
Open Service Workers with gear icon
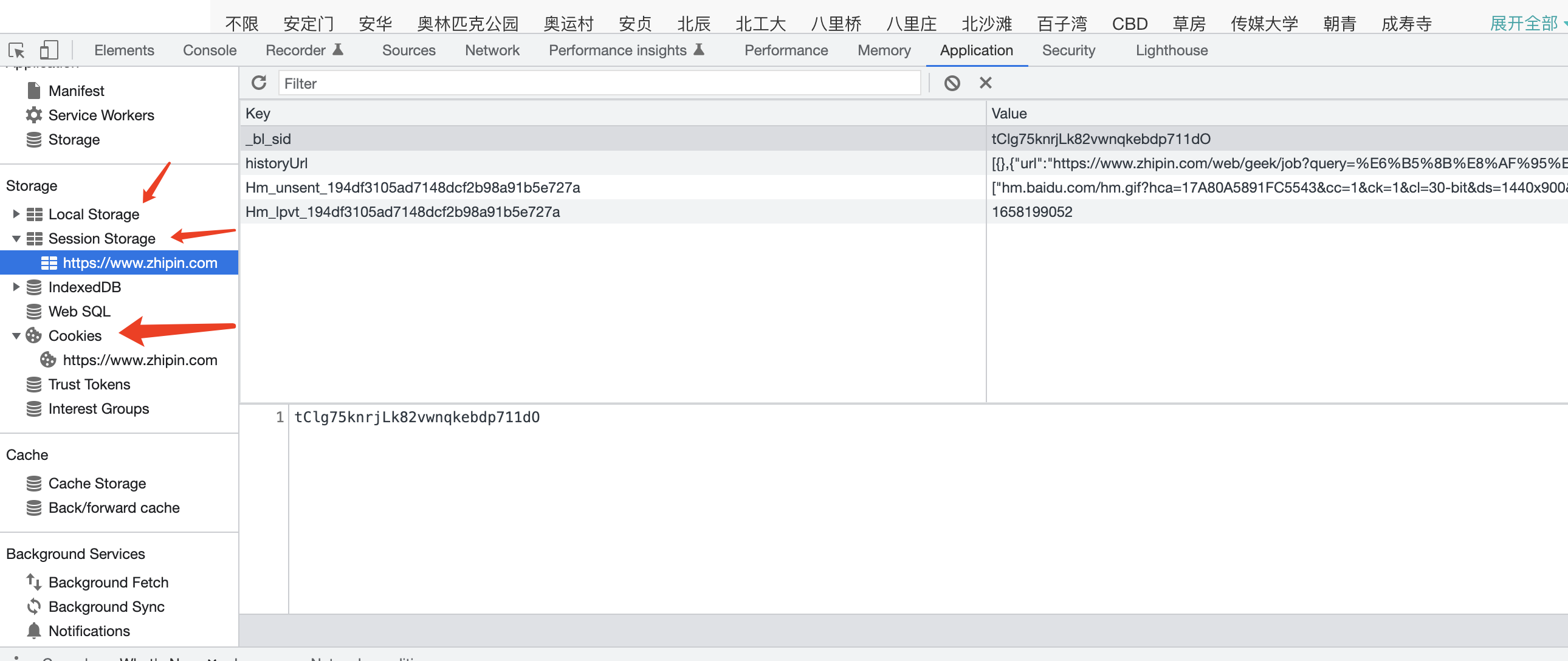point(100,115)
